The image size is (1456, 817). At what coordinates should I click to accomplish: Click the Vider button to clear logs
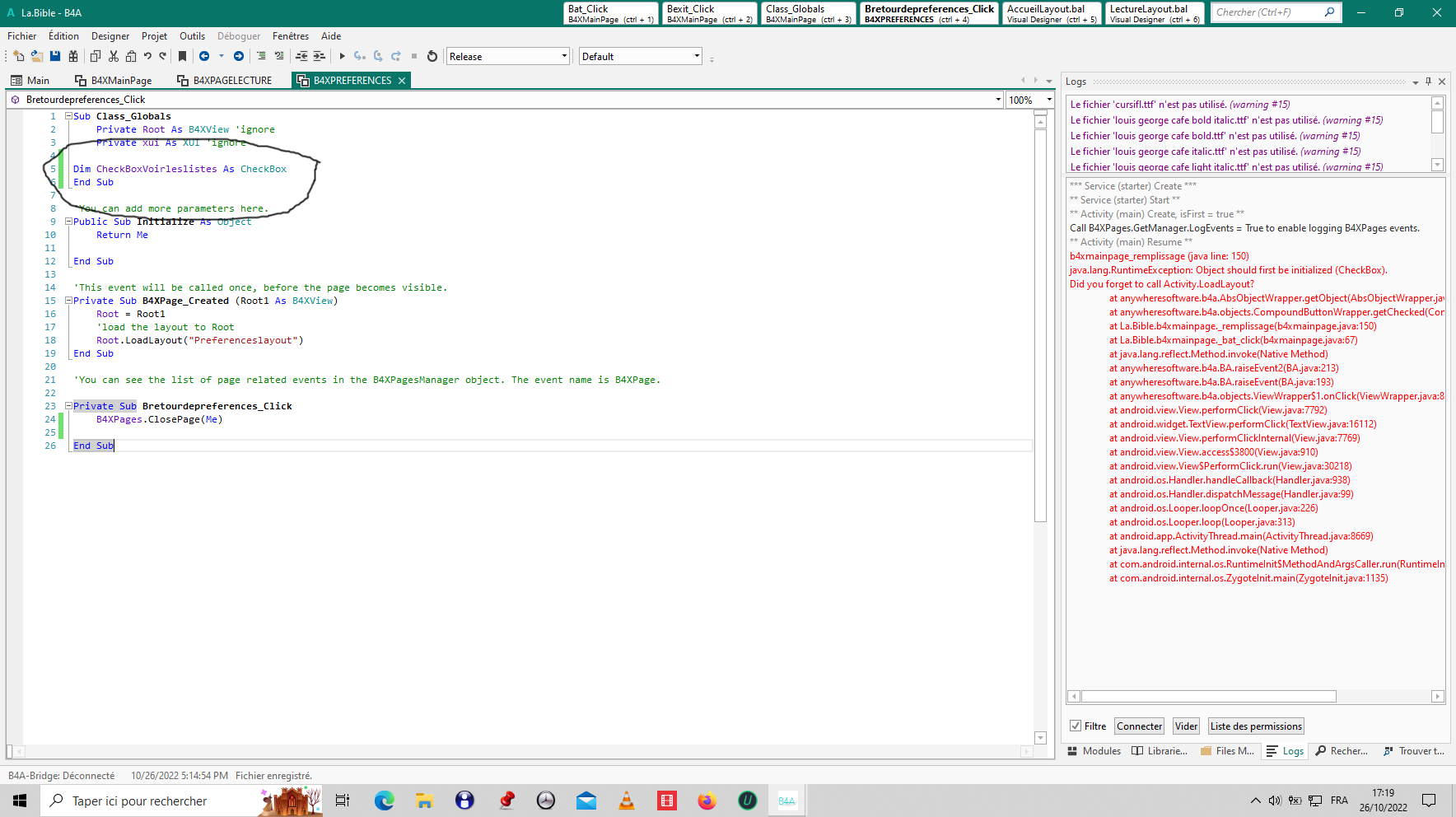click(1186, 726)
